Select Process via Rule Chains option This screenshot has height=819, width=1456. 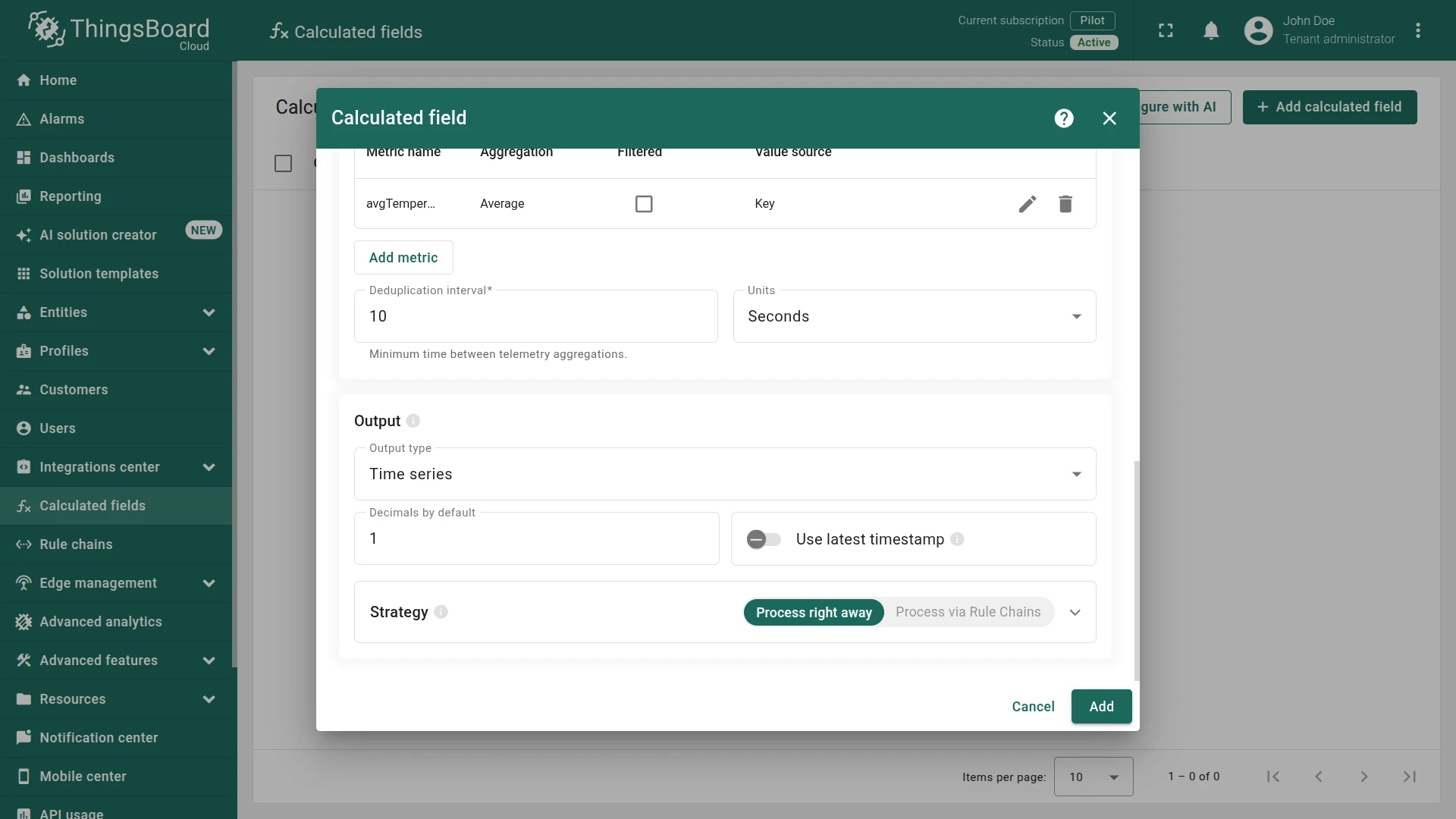coord(968,612)
